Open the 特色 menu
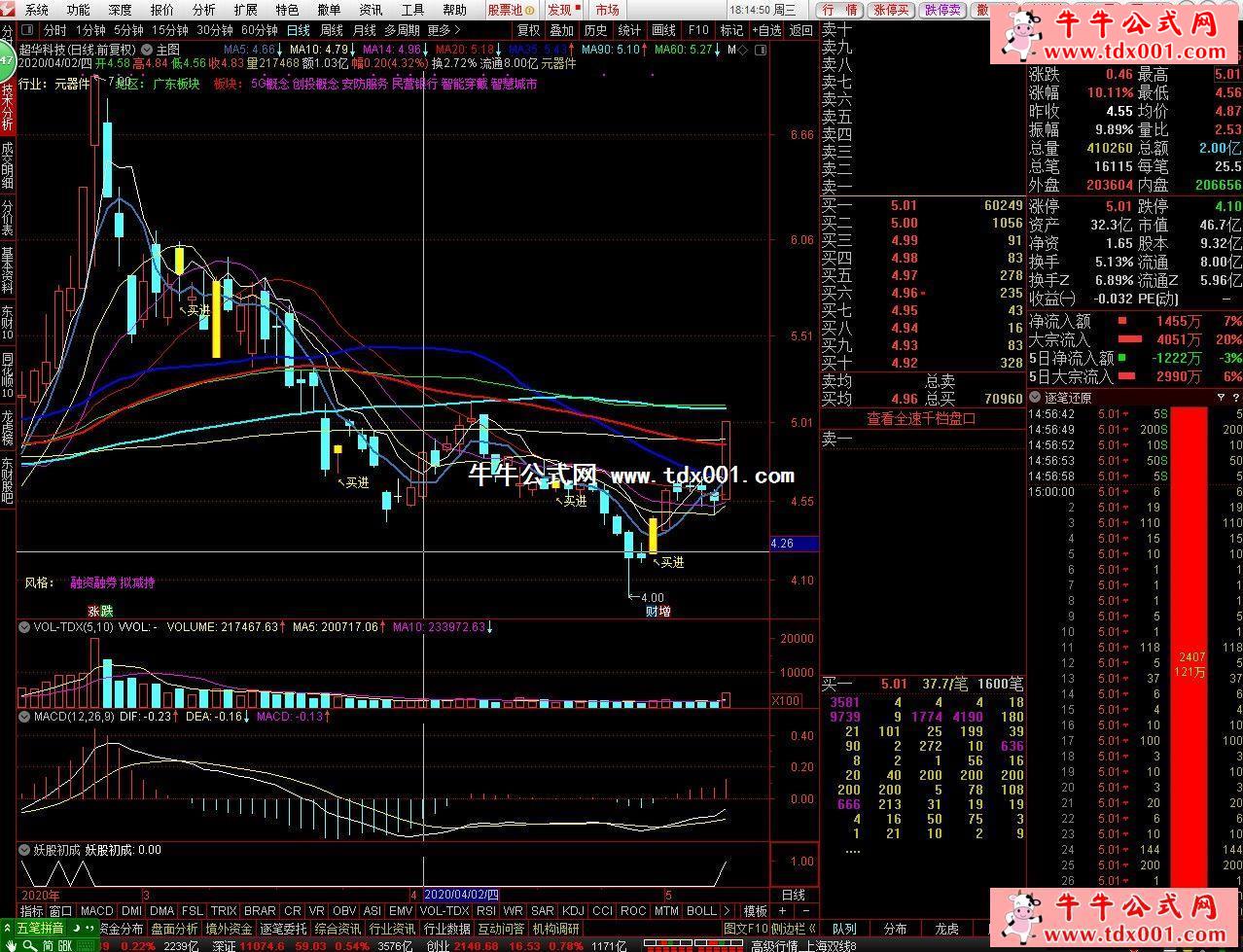Screen dimensions: 1243x952 click(x=287, y=10)
